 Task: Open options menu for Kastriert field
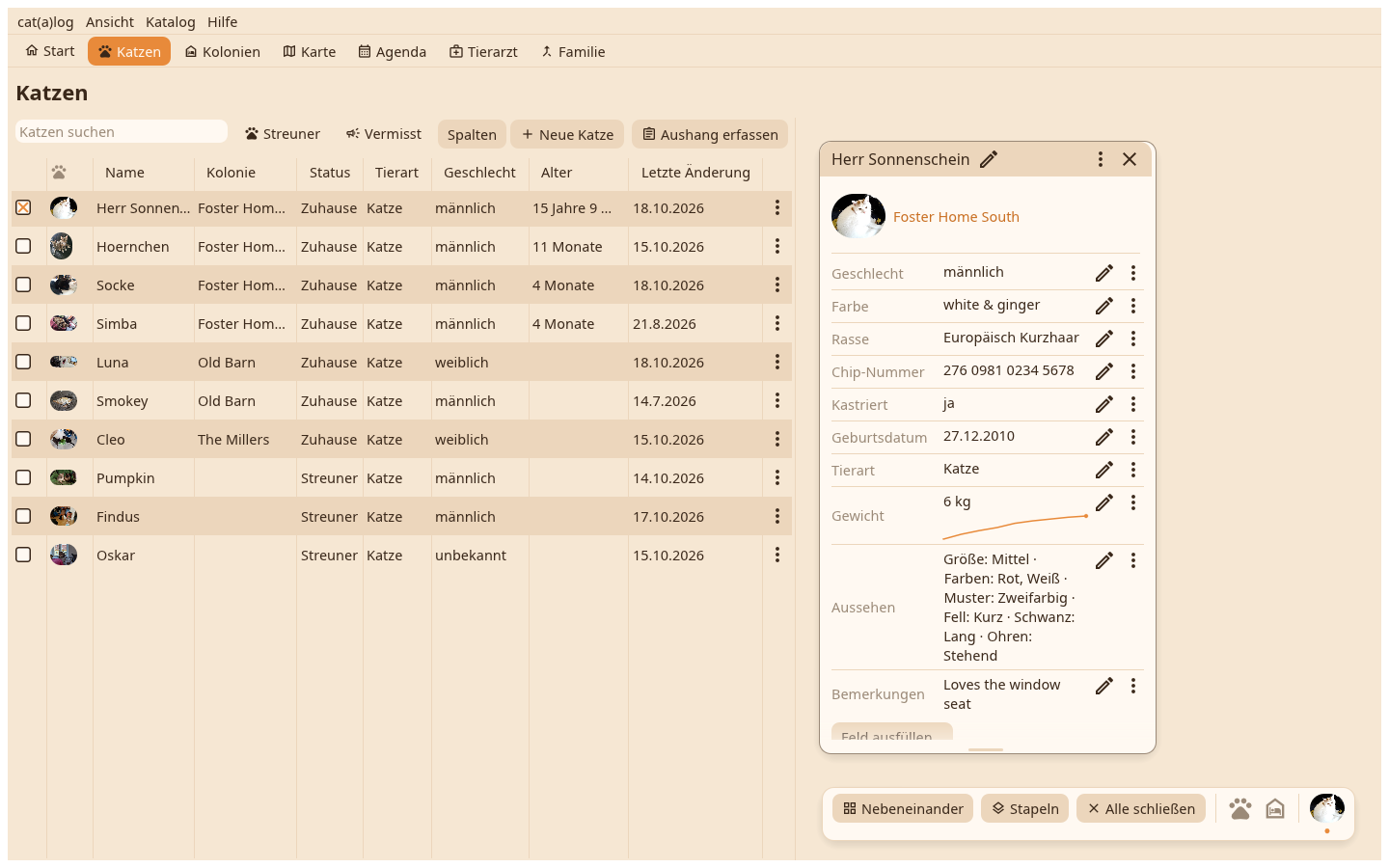(1133, 404)
